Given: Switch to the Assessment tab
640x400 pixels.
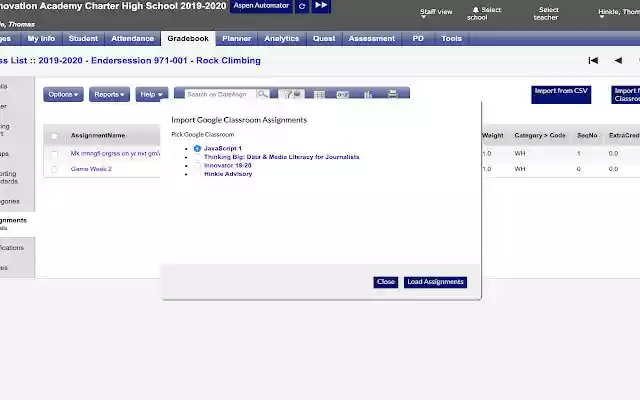Looking at the screenshot, I should pyautogui.click(x=372, y=38).
